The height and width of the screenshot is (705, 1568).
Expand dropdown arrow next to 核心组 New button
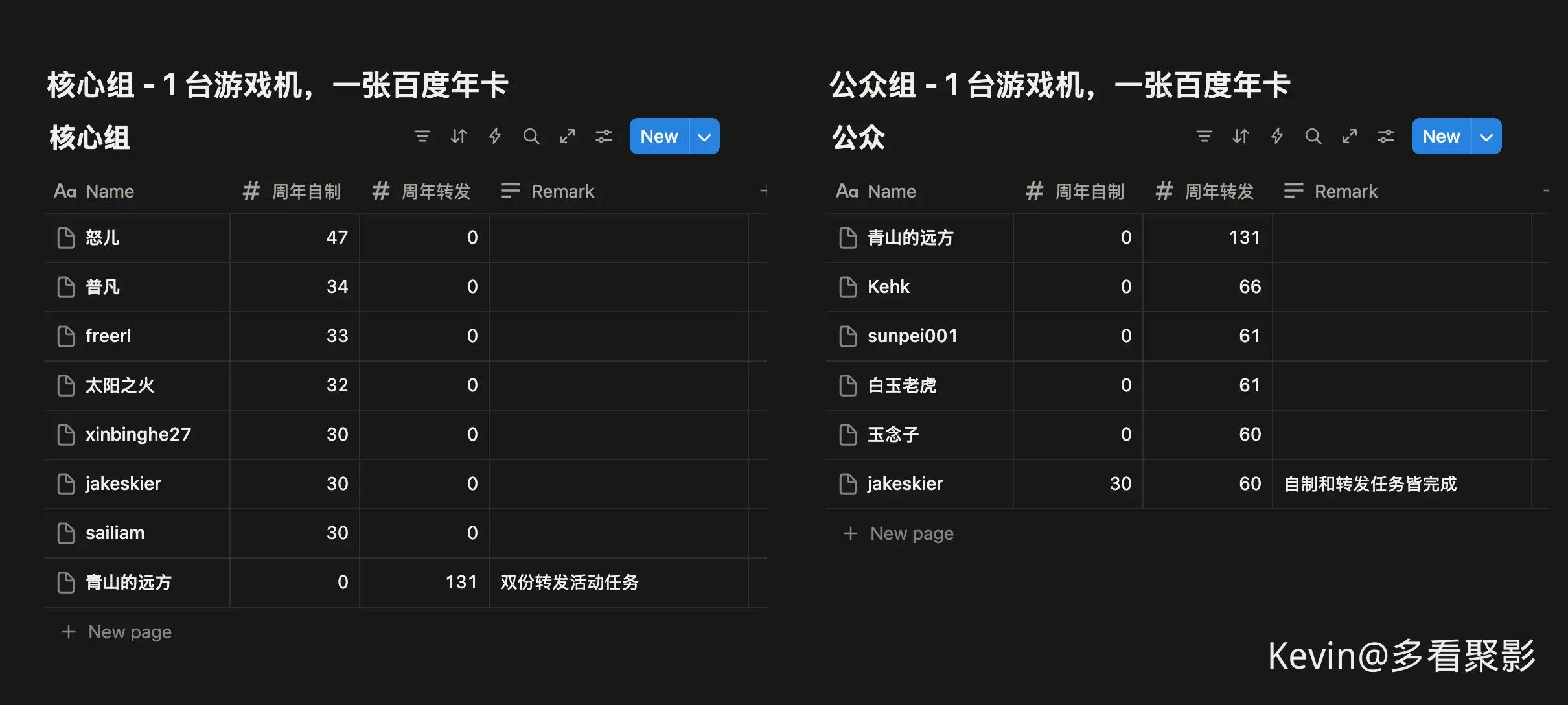[x=704, y=137]
